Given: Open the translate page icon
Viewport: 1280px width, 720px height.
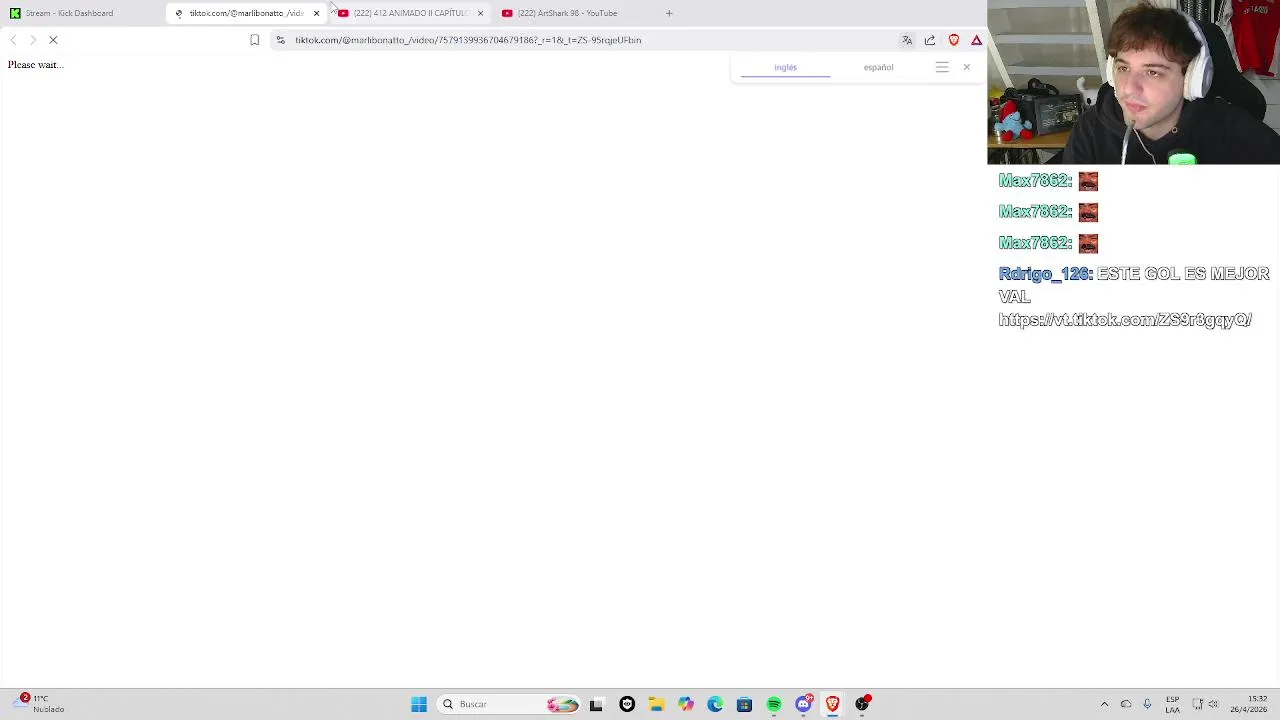Looking at the screenshot, I should click(x=907, y=40).
